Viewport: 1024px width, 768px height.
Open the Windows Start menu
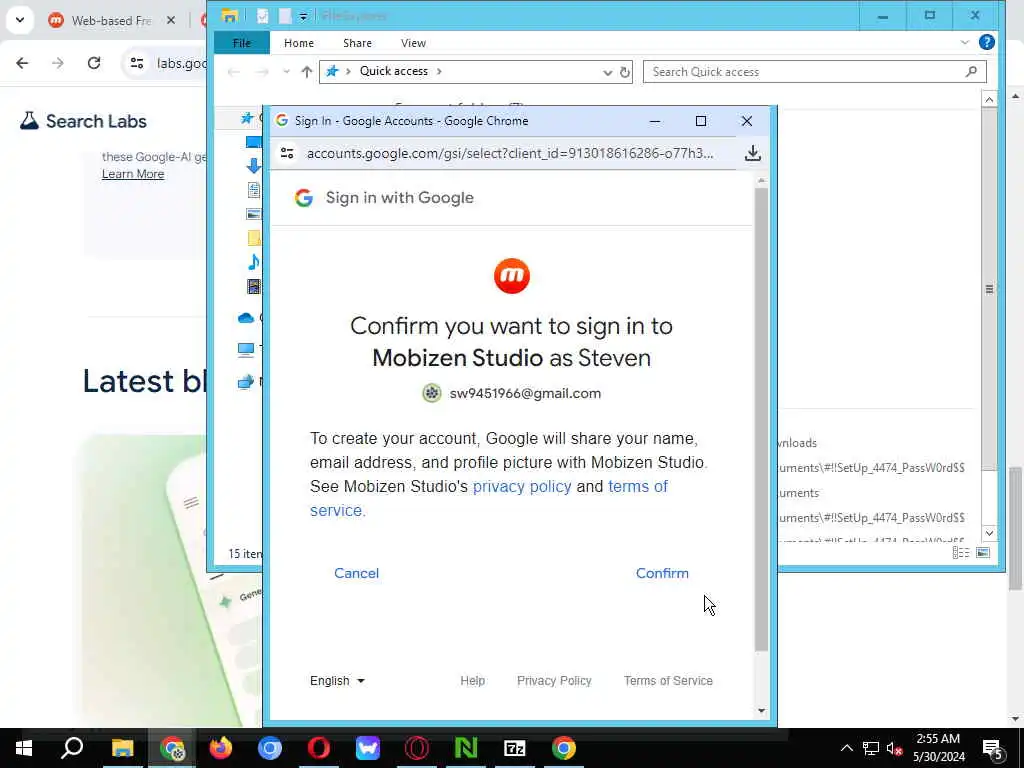tap(24, 748)
